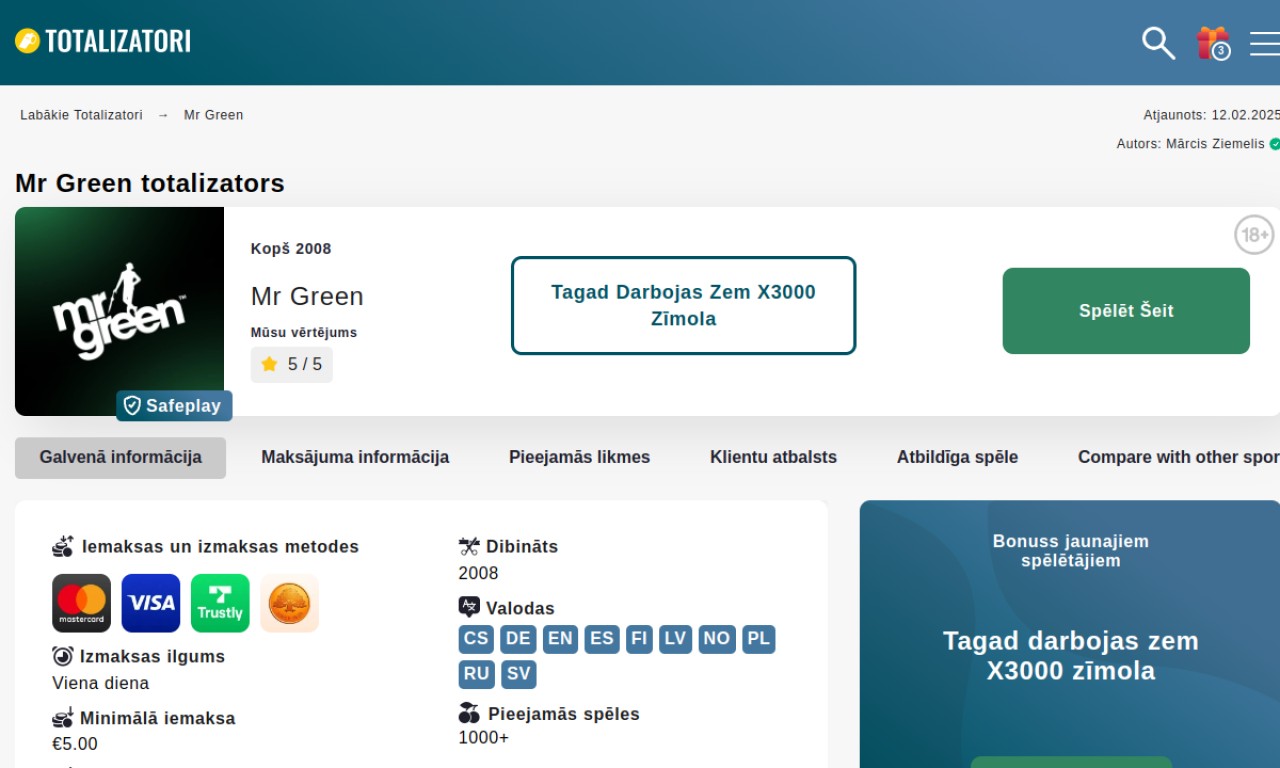
Task: Click the LV language badge
Action: click(x=676, y=639)
